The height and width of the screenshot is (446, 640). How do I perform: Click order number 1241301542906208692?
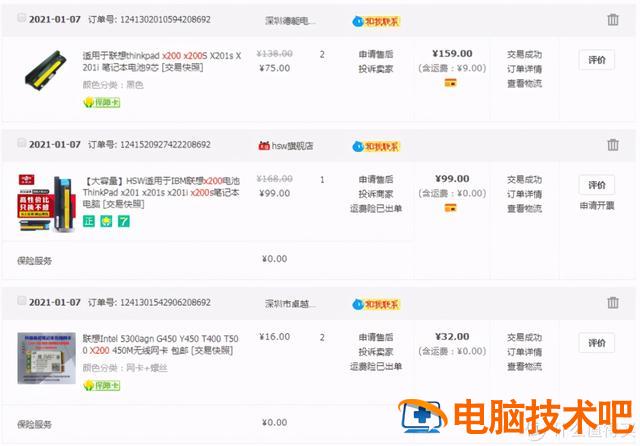(x=165, y=302)
